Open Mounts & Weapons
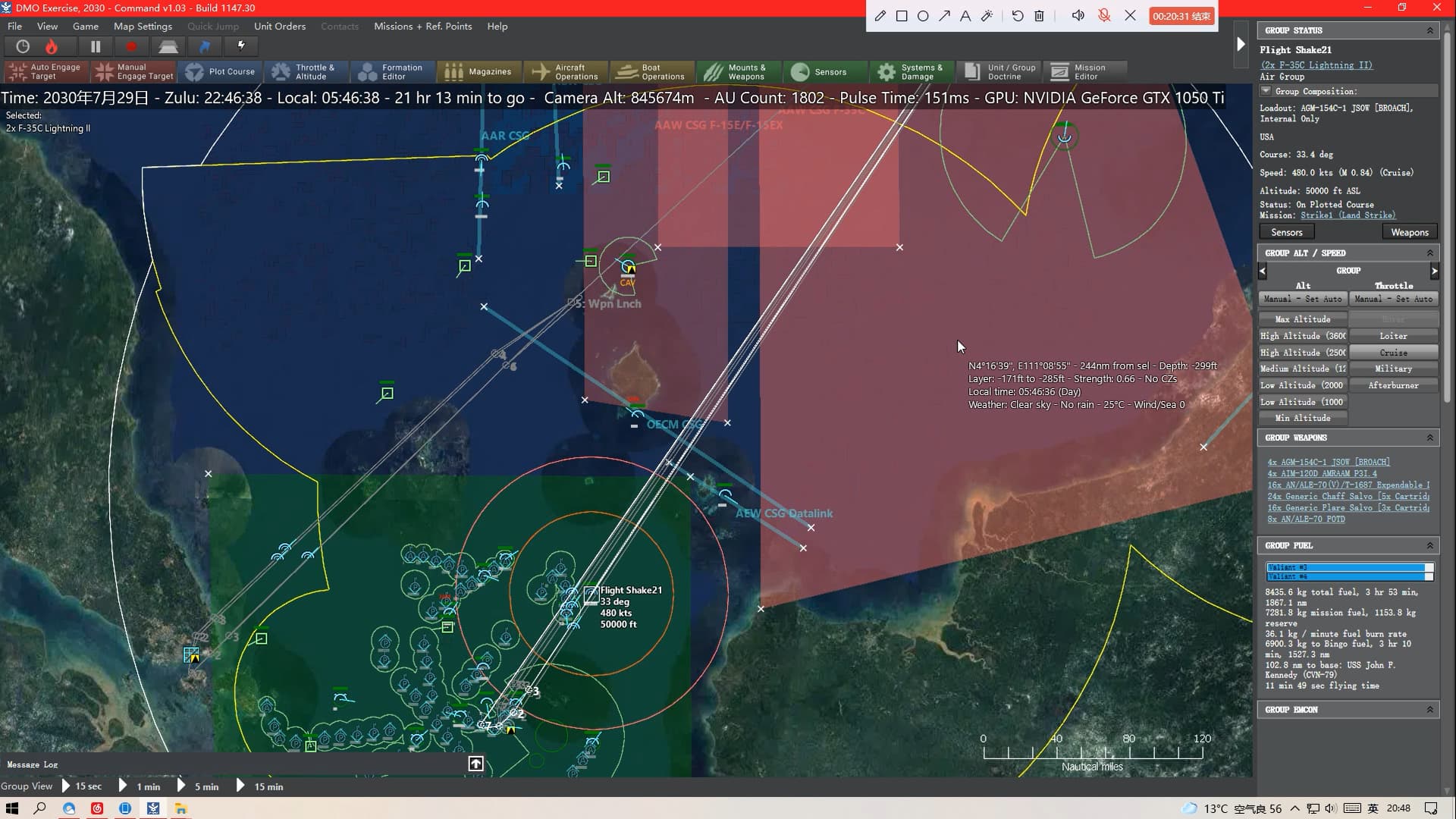This screenshot has height=819, width=1456. (x=739, y=72)
